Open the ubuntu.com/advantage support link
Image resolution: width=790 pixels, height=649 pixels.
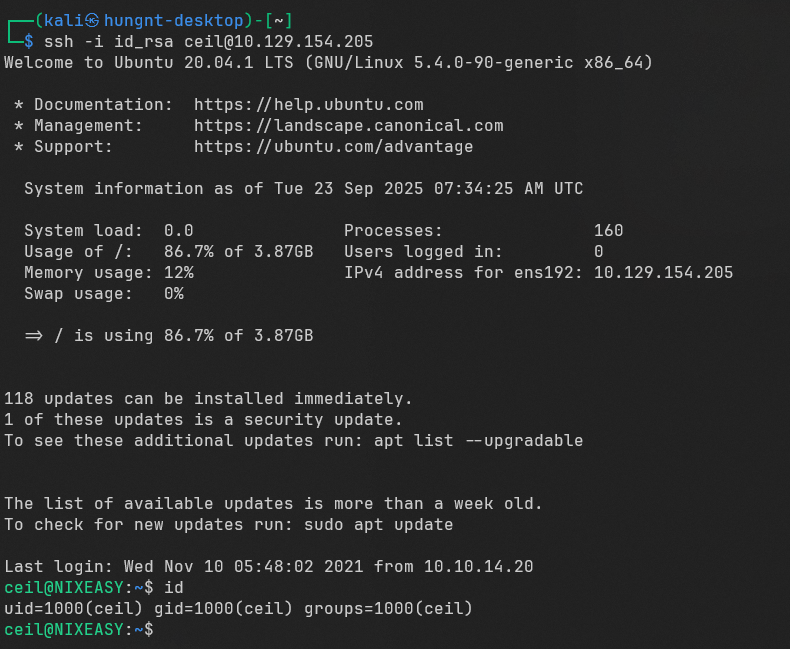333,147
